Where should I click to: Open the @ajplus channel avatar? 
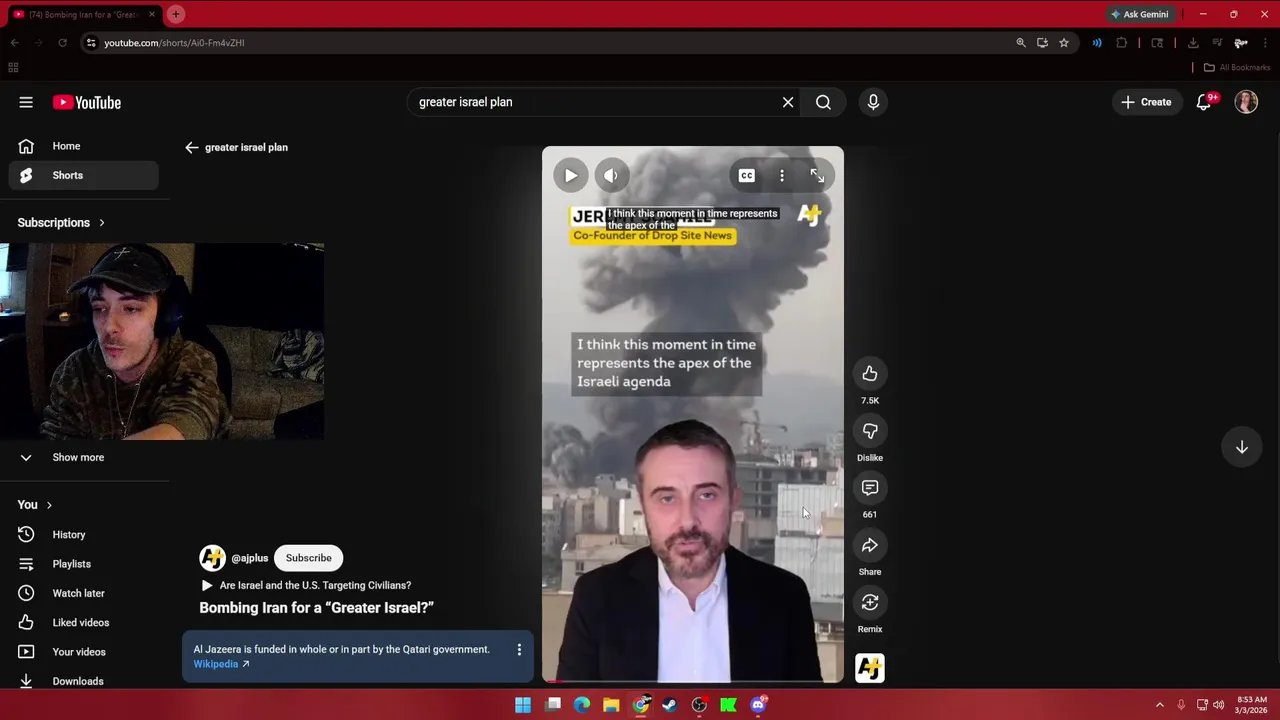(212, 558)
